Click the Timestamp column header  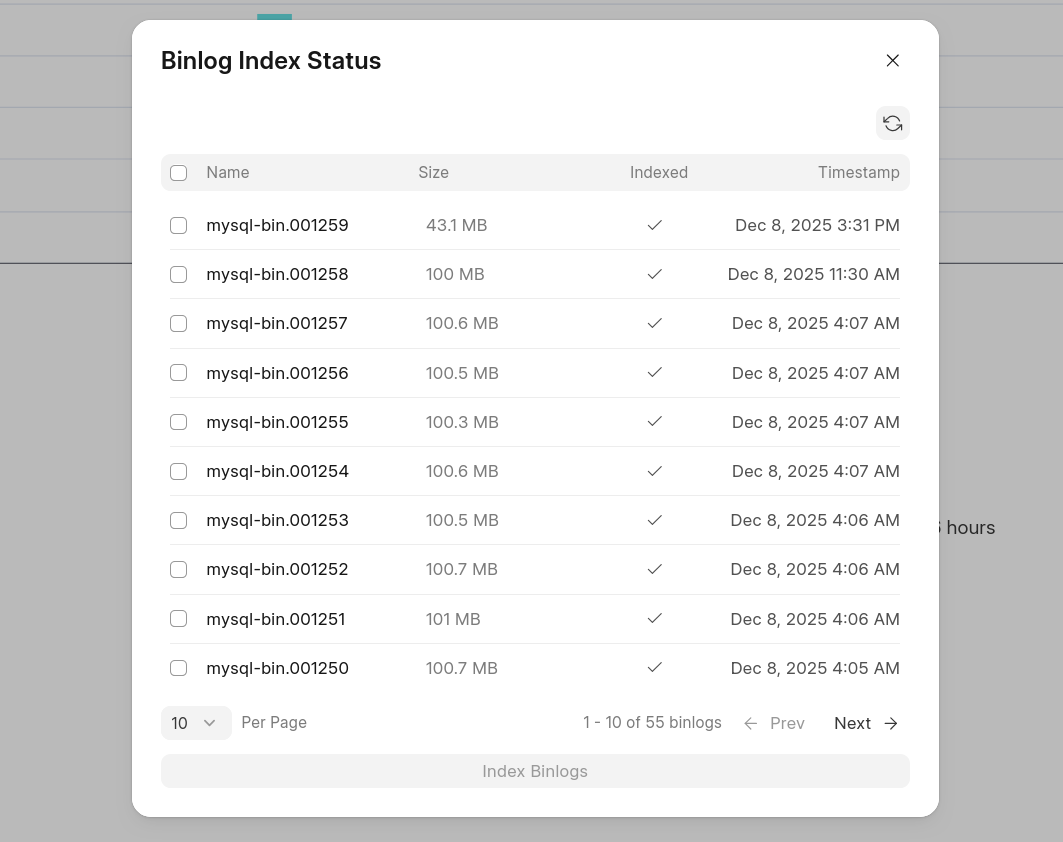coord(858,173)
